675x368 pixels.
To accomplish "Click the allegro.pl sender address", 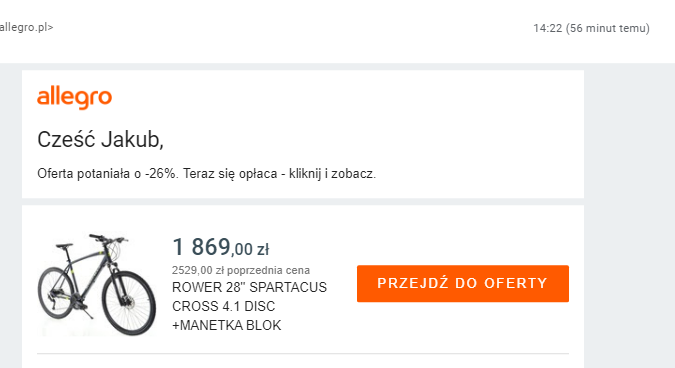I will (26, 27).
